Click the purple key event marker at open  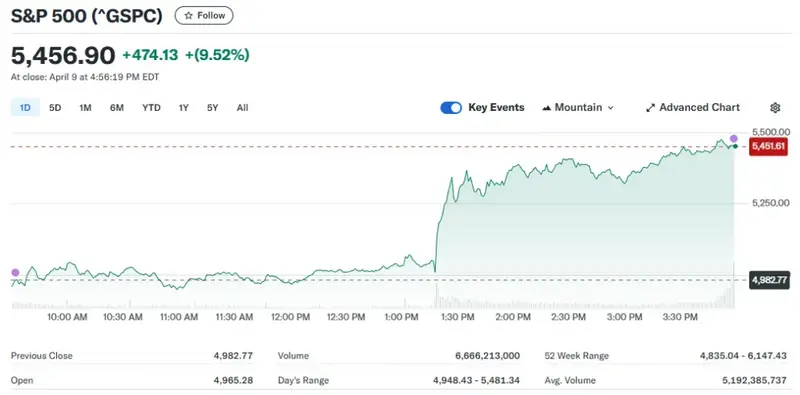tap(15, 273)
